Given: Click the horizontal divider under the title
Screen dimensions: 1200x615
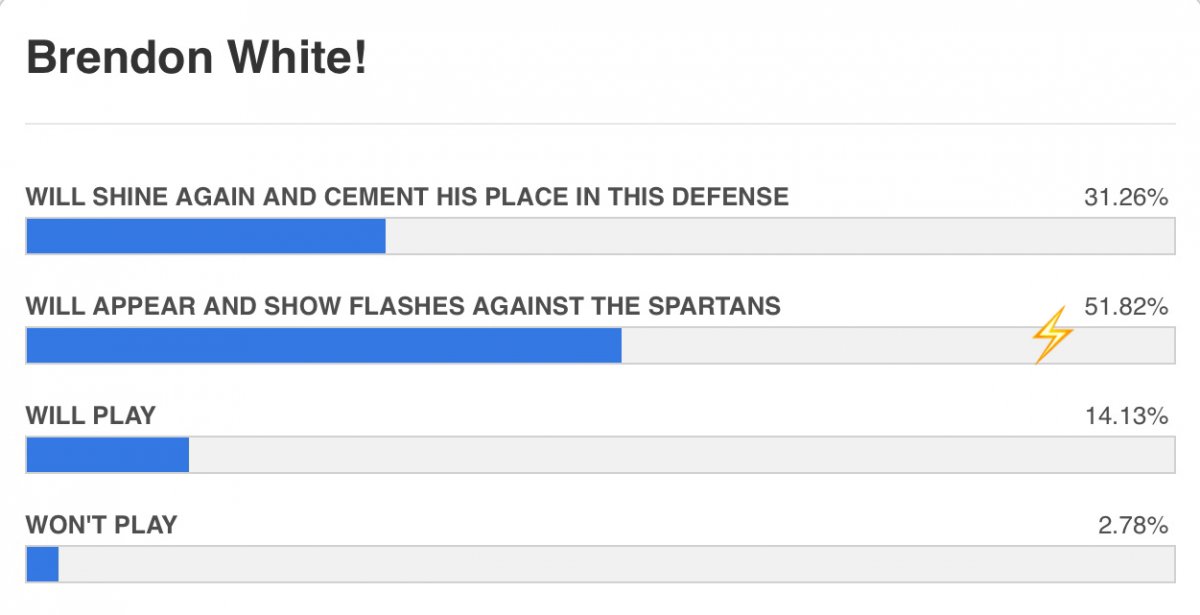Looking at the screenshot, I should (600, 124).
